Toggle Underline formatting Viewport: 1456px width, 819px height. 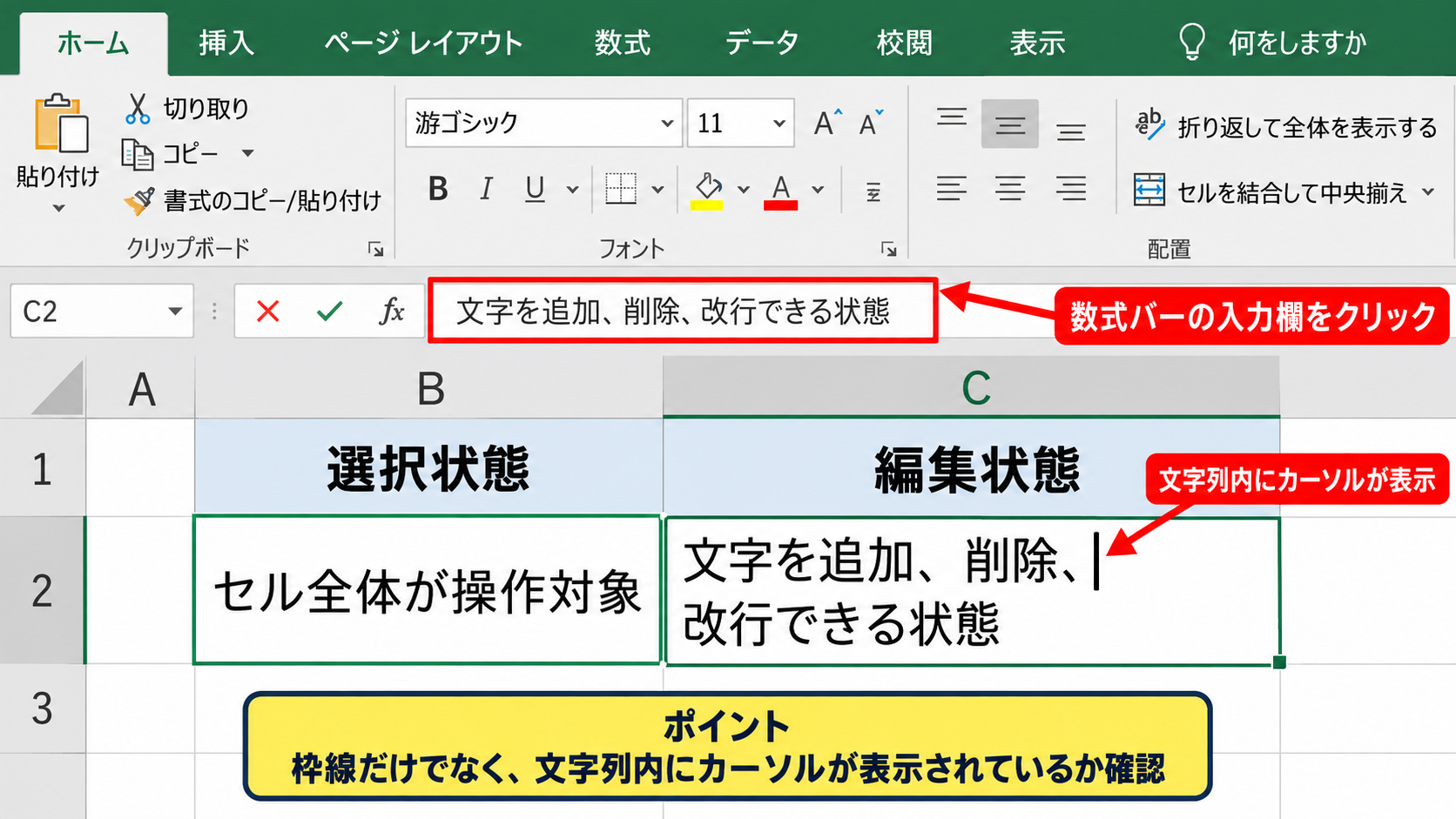coord(535,189)
